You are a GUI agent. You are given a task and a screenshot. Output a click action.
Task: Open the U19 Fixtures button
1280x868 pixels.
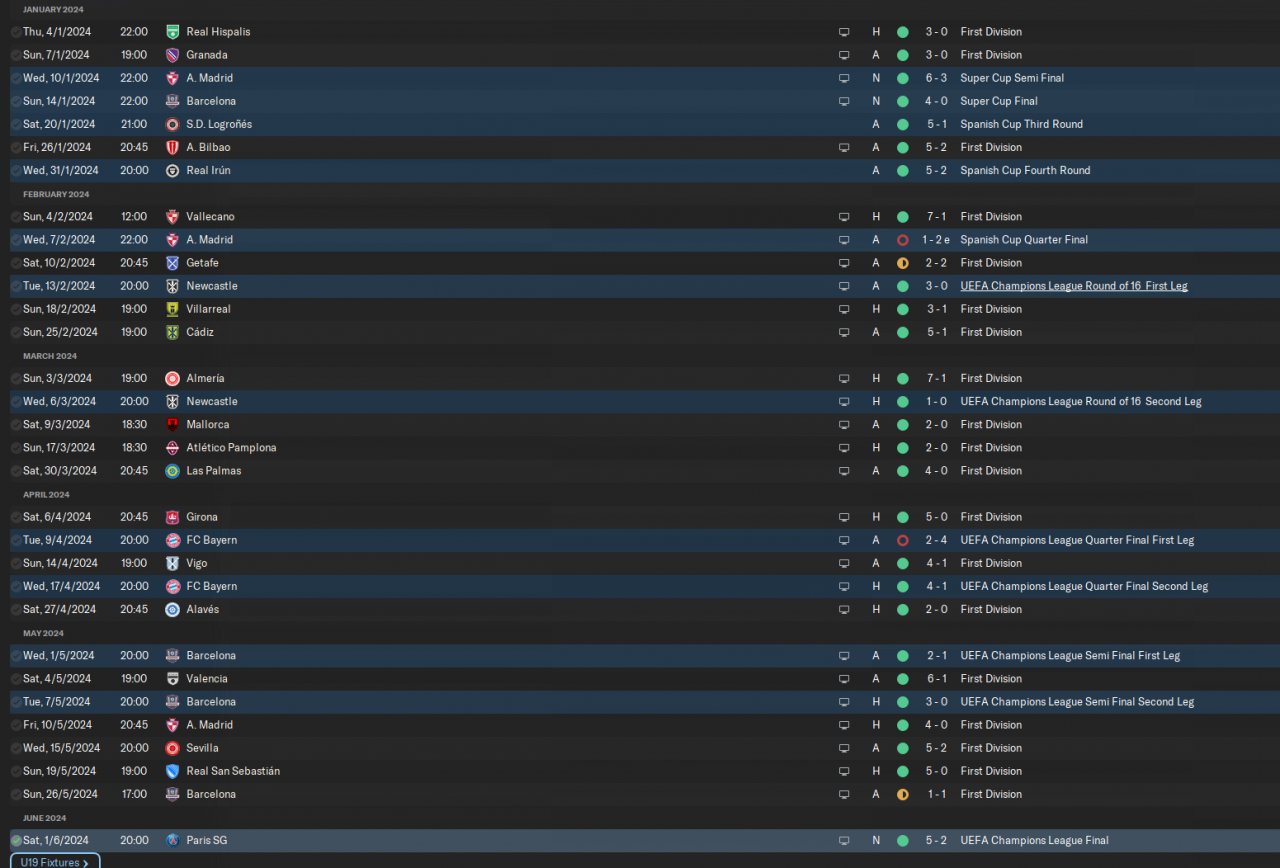55,862
